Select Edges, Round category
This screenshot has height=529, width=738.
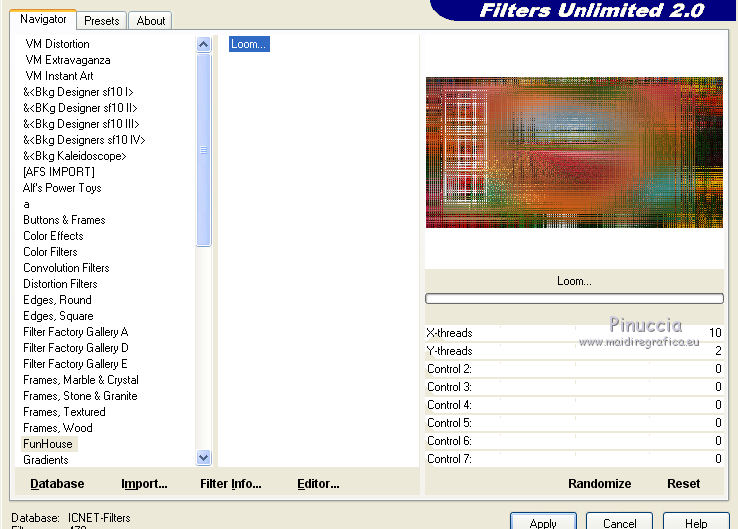(57, 300)
